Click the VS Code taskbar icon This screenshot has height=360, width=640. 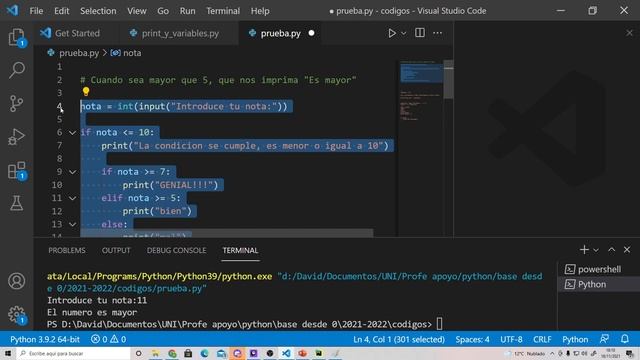click(286, 353)
